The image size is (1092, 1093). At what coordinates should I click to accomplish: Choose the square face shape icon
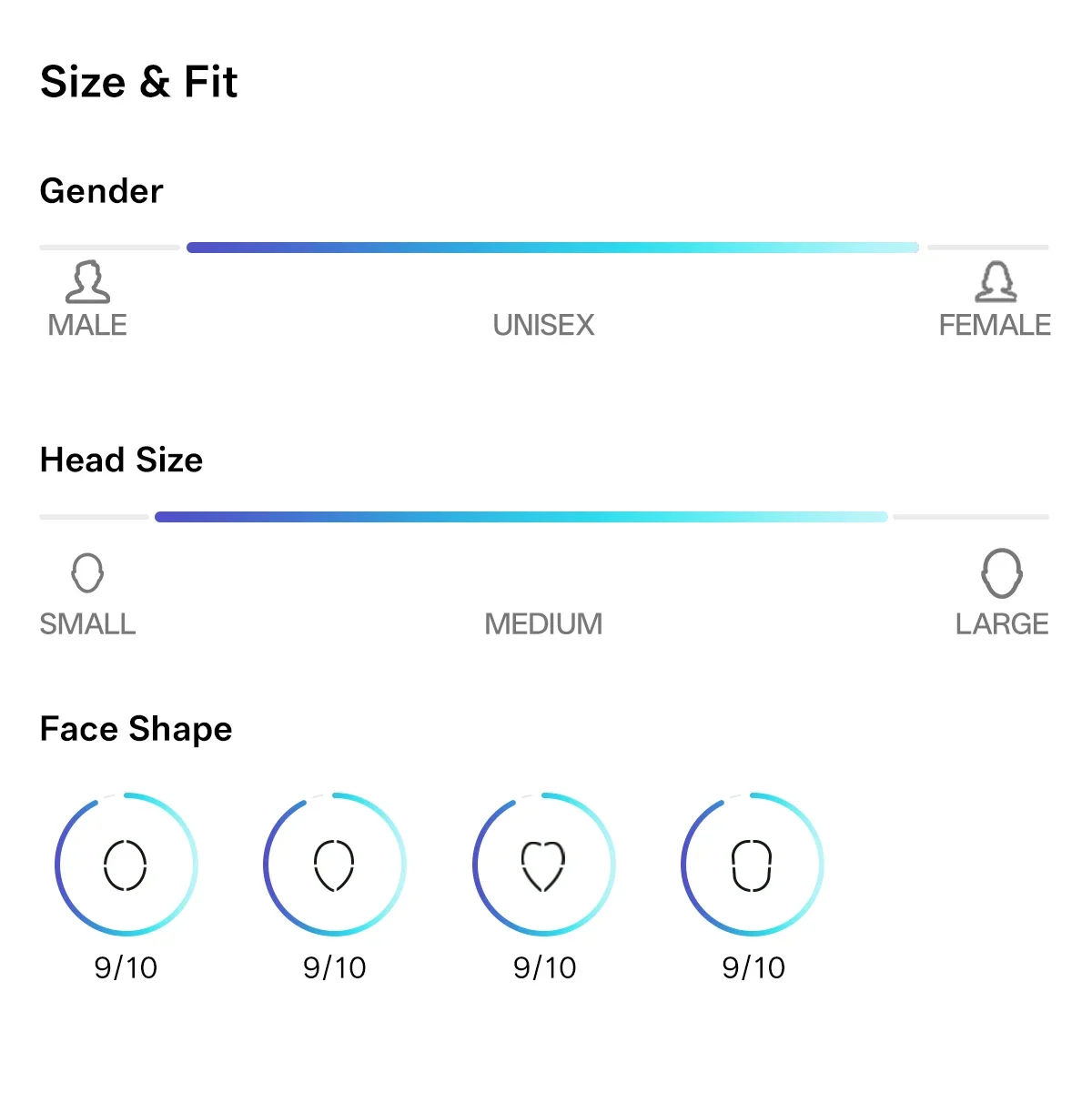[x=752, y=865]
